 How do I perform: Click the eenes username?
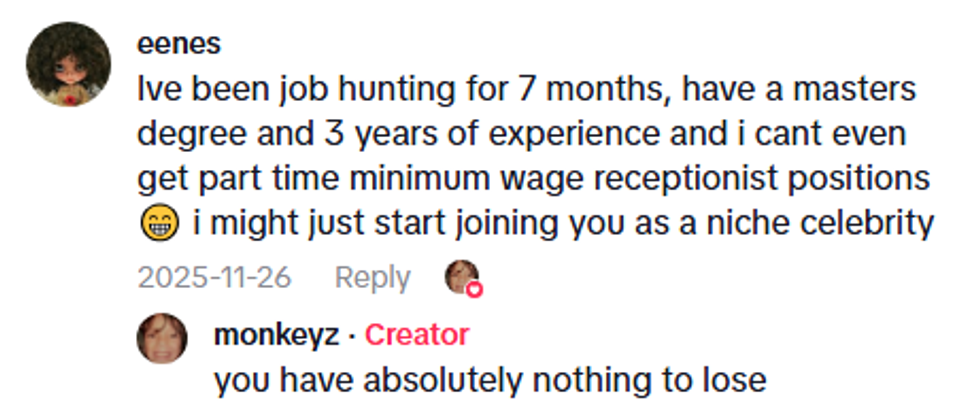pyautogui.click(x=178, y=44)
